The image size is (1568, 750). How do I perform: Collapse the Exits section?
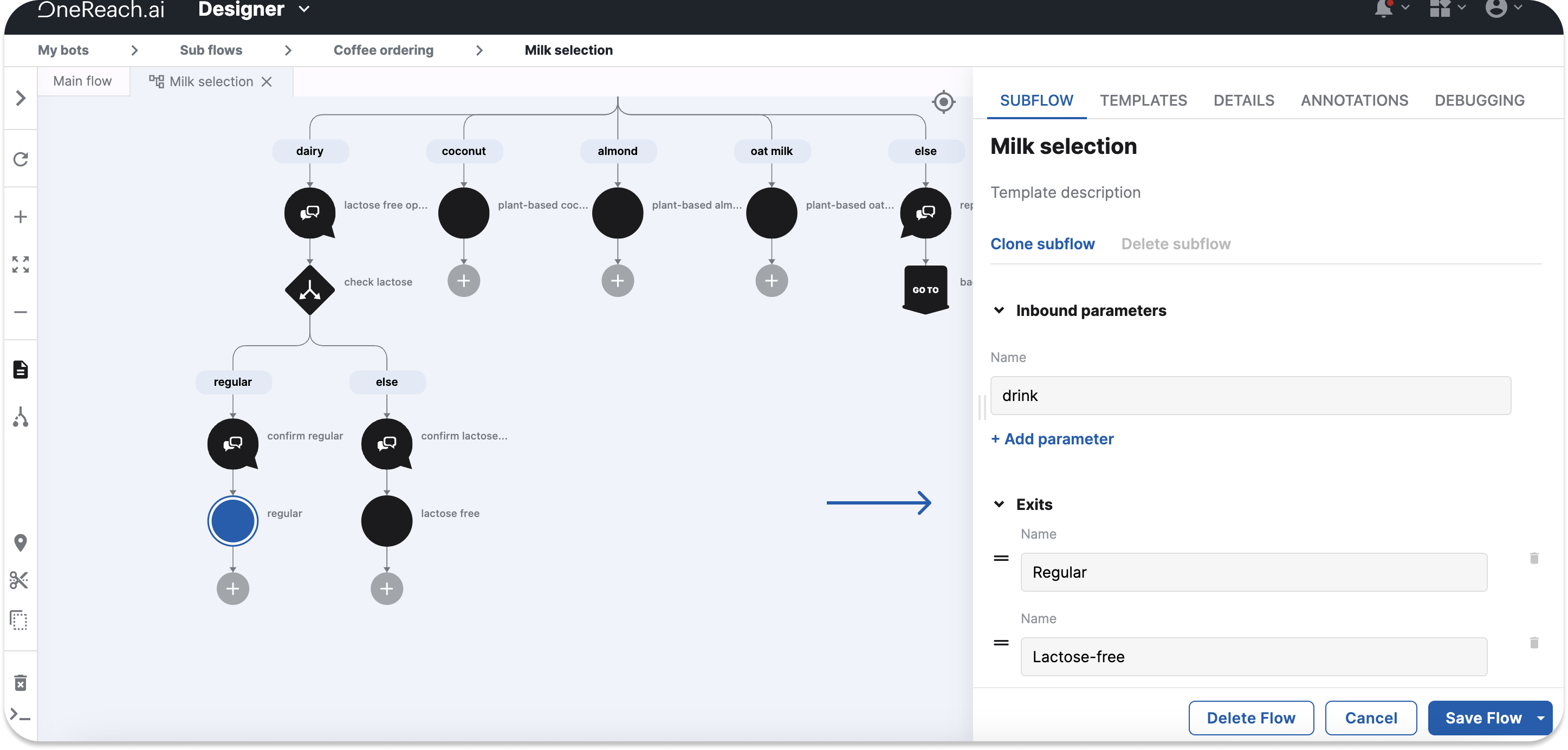tap(999, 504)
